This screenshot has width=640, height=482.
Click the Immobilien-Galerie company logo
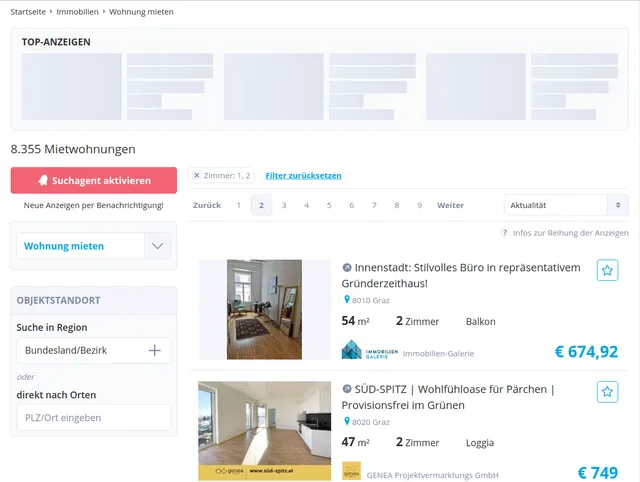369,352
